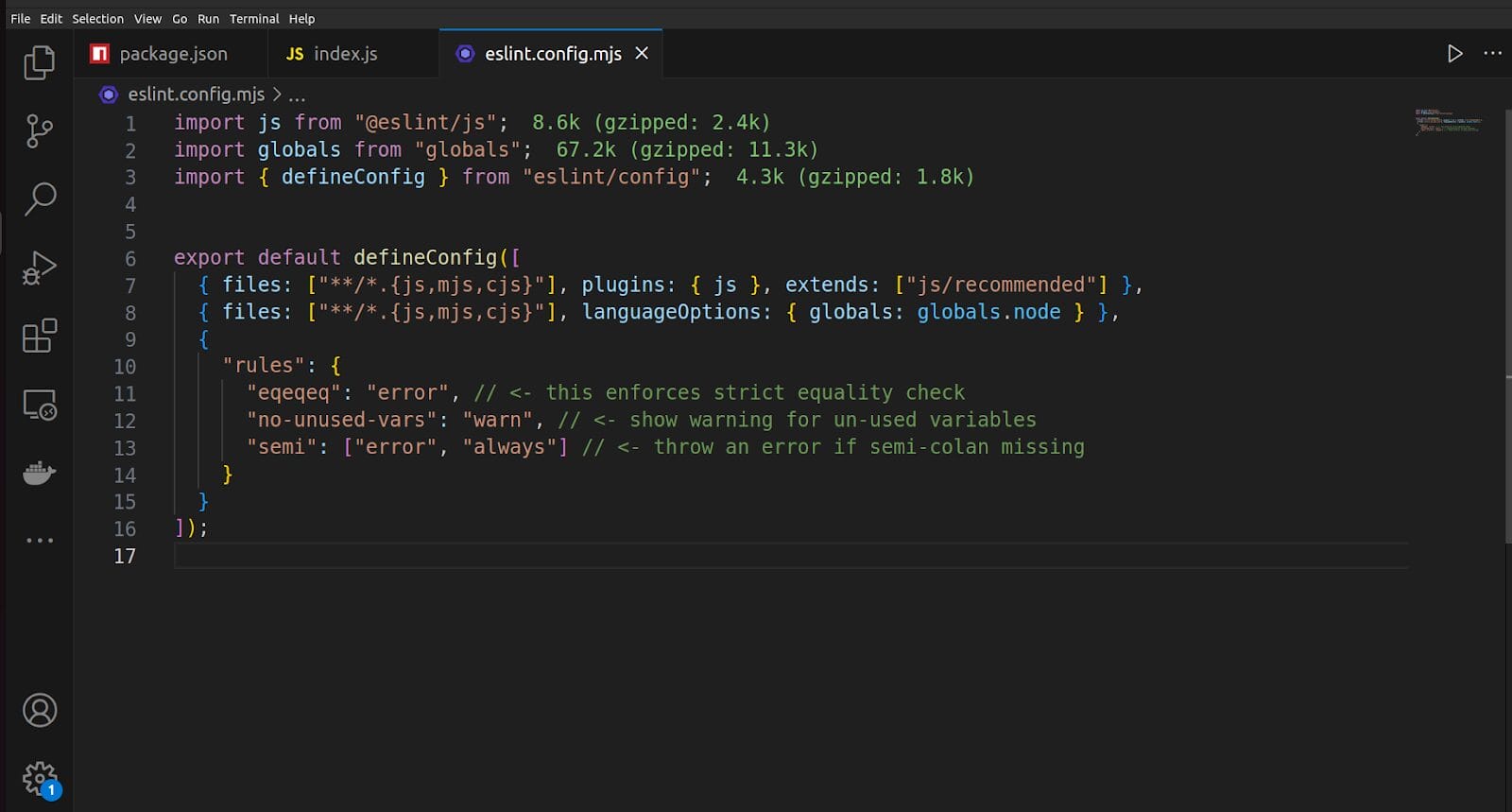Open editor More Actions ellipsis menu

tap(1492, 54)
